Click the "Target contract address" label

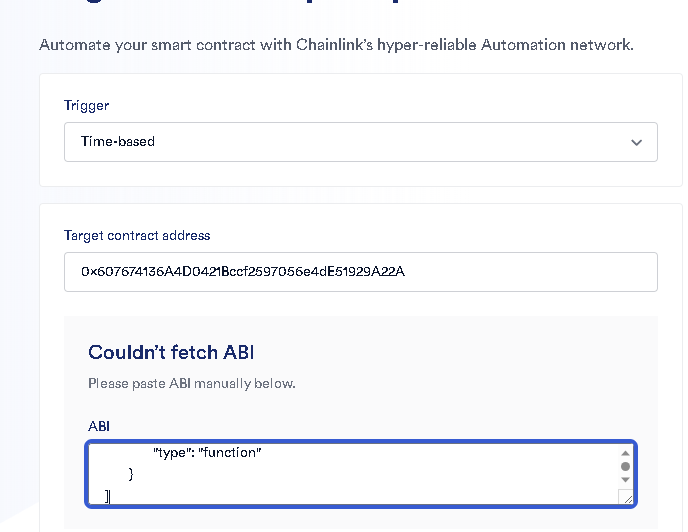(x=137, y=235)
